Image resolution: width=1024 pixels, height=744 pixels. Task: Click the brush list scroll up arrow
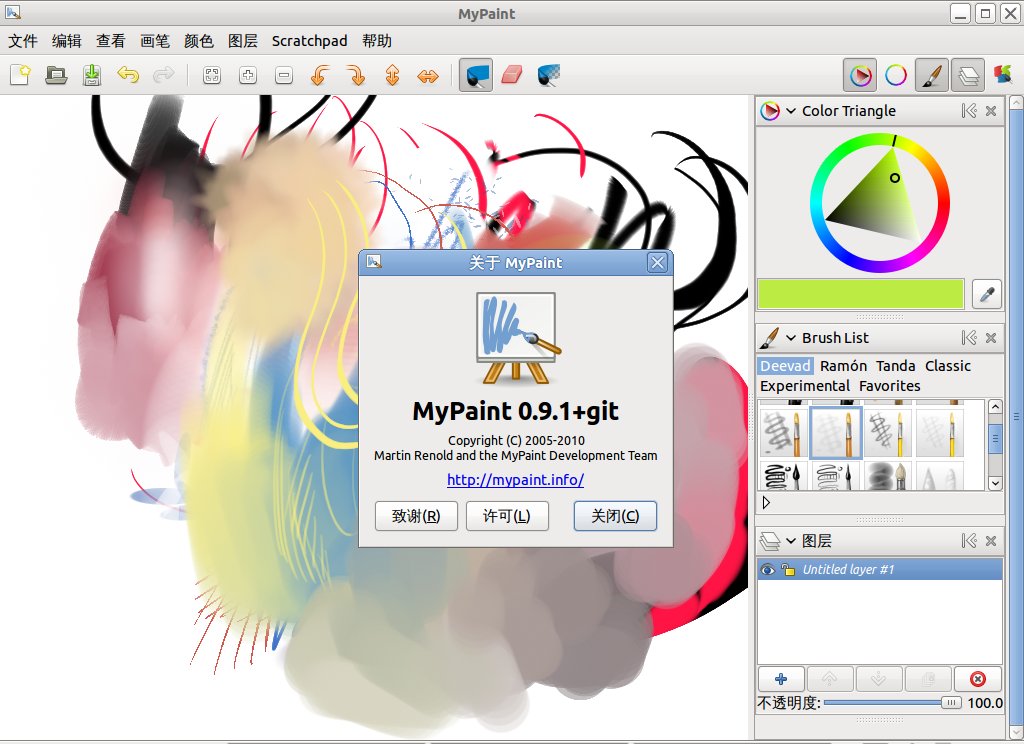click(x=995, y=407)
